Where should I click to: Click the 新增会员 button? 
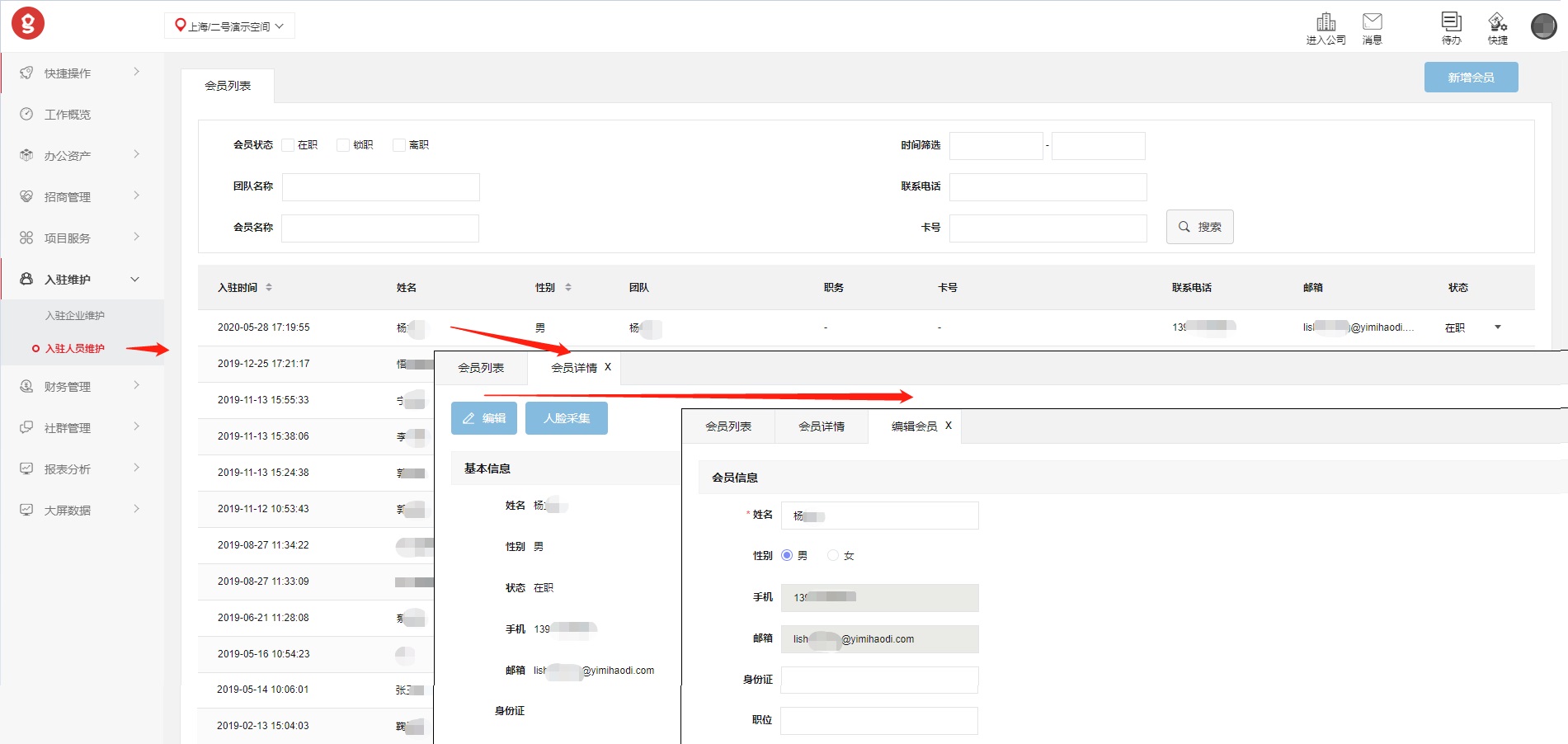pos(1471,78)
